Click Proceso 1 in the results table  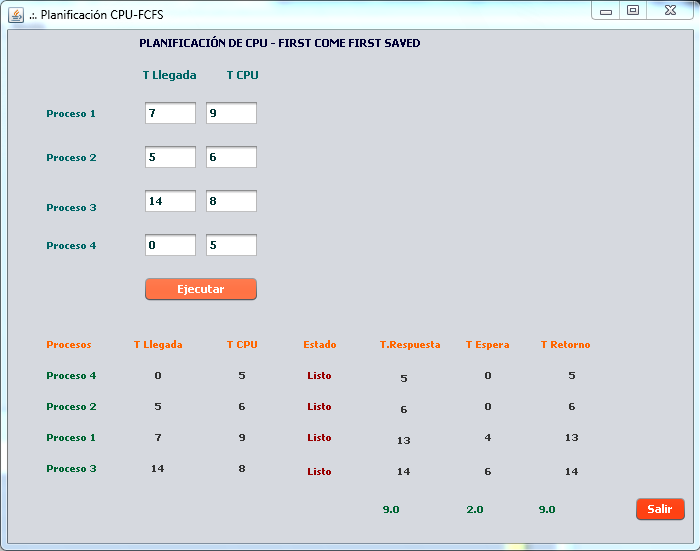point(71,438)
